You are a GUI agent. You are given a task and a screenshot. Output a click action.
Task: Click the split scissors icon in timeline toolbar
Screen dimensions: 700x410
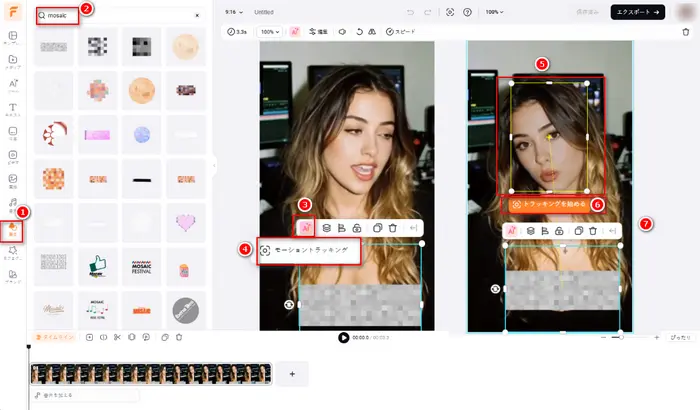(117, 337)
